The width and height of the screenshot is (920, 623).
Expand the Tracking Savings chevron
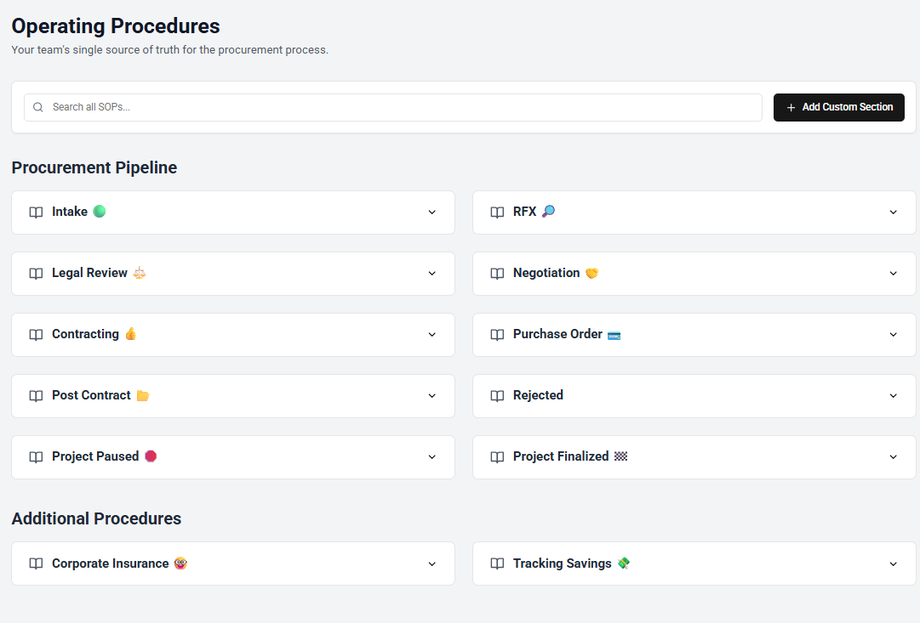(x=893, y=564)
